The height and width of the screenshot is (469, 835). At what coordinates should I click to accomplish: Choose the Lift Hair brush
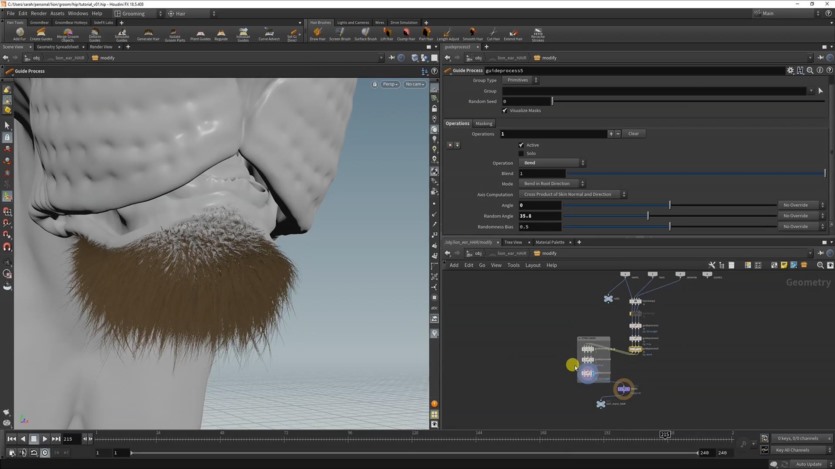[x=387, y=34]
